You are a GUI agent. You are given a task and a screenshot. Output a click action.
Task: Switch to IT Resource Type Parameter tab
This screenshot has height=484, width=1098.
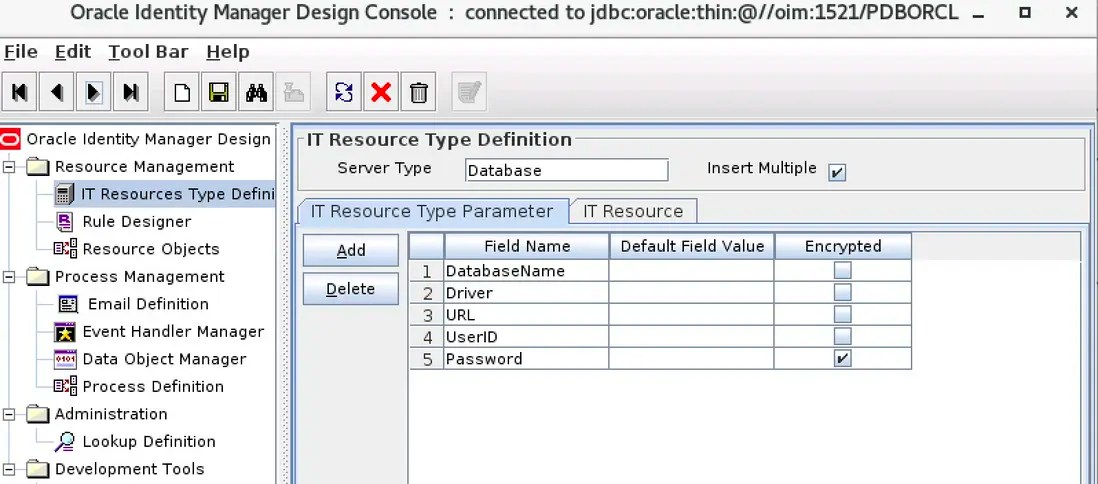pos(432,211)
